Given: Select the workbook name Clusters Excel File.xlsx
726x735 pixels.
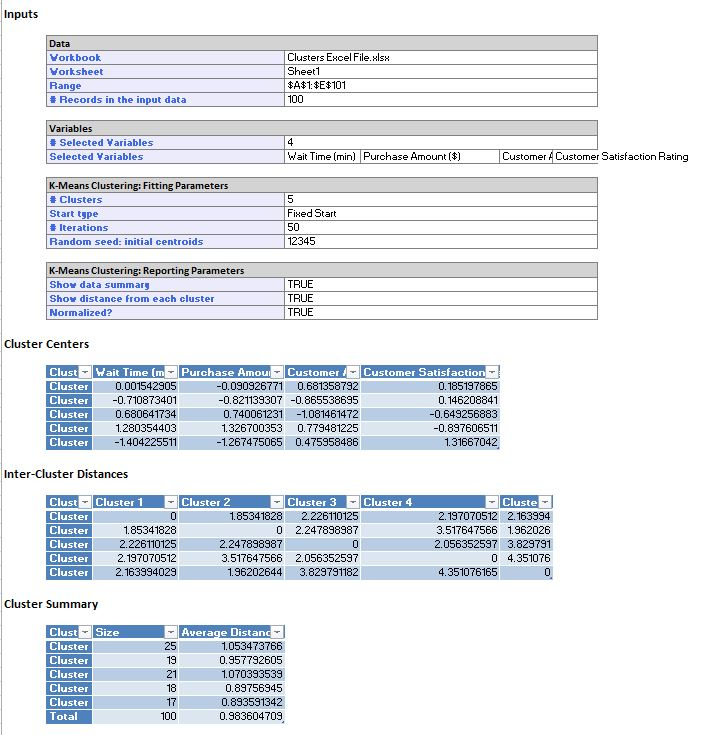Looking at the screenshot, I should click(441, 58).
